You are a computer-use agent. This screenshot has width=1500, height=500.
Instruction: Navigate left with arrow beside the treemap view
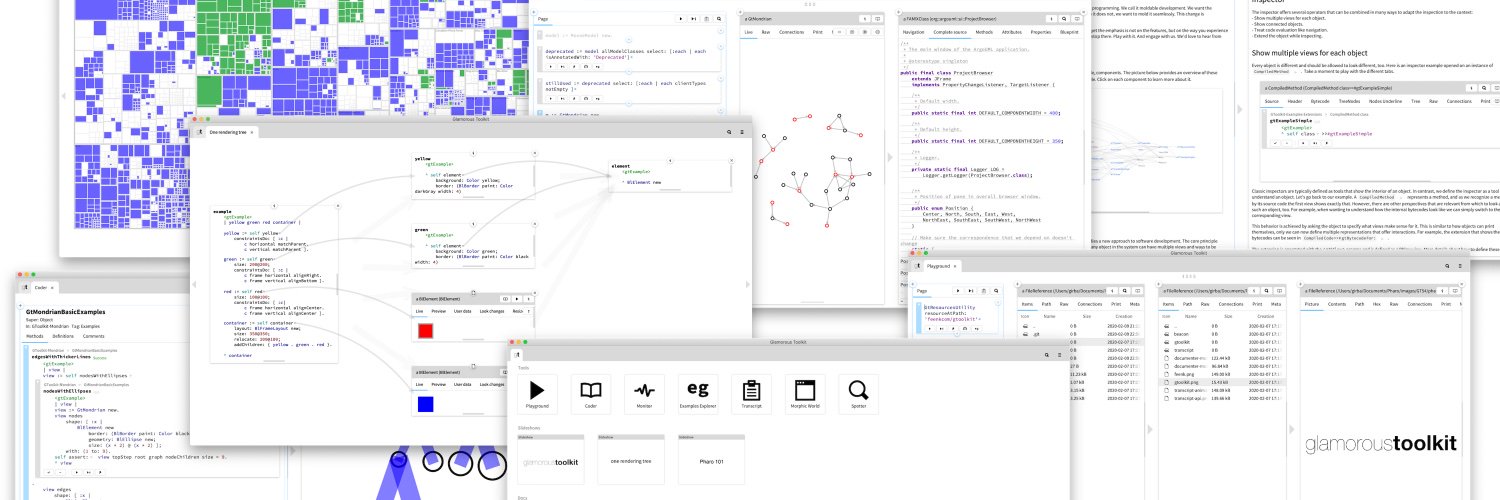63,95
